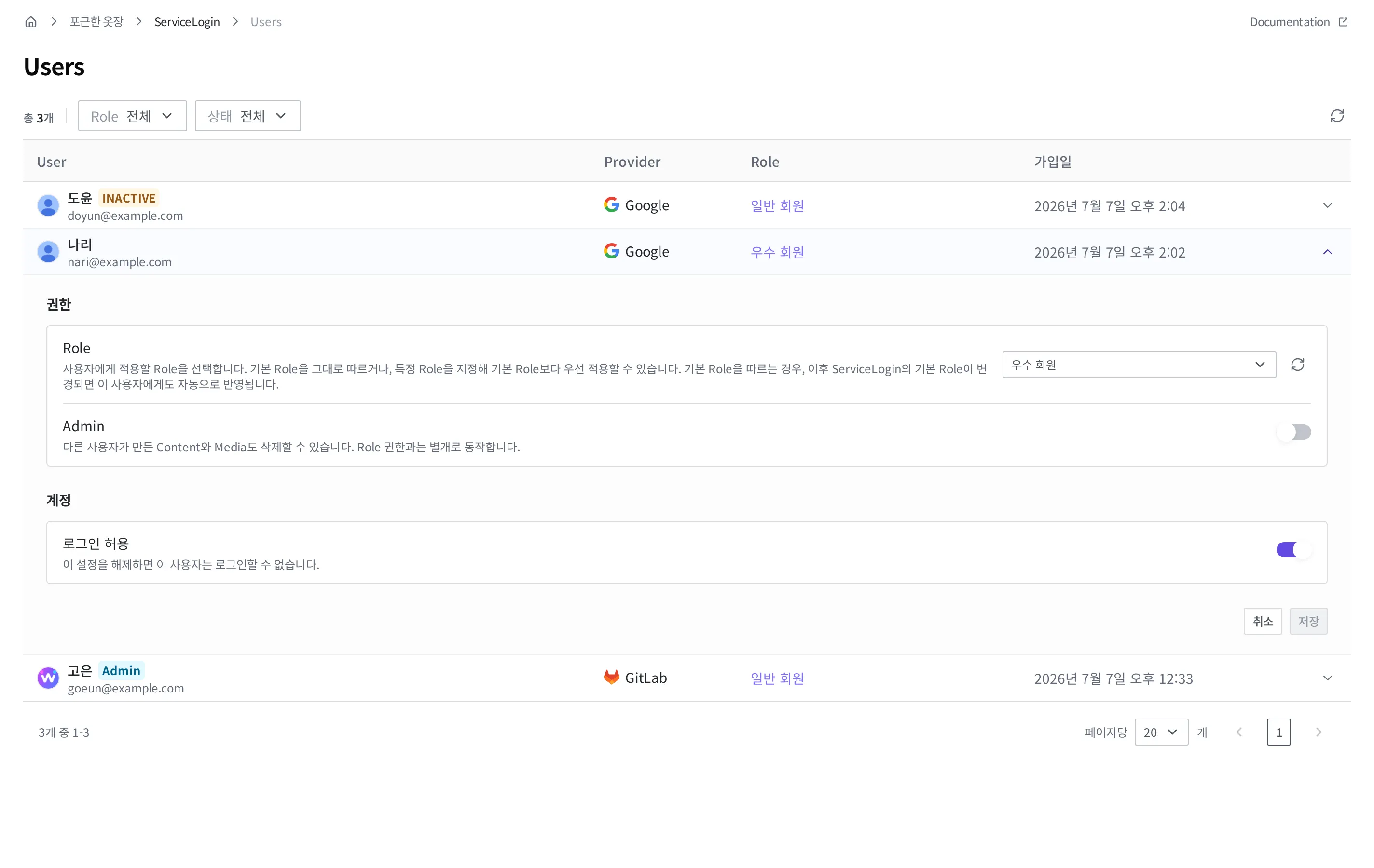Open 도윤's 일반 회원 role link
This screenshot has width=1374, height=868.
pyautogui.click(x=777, y=205)
